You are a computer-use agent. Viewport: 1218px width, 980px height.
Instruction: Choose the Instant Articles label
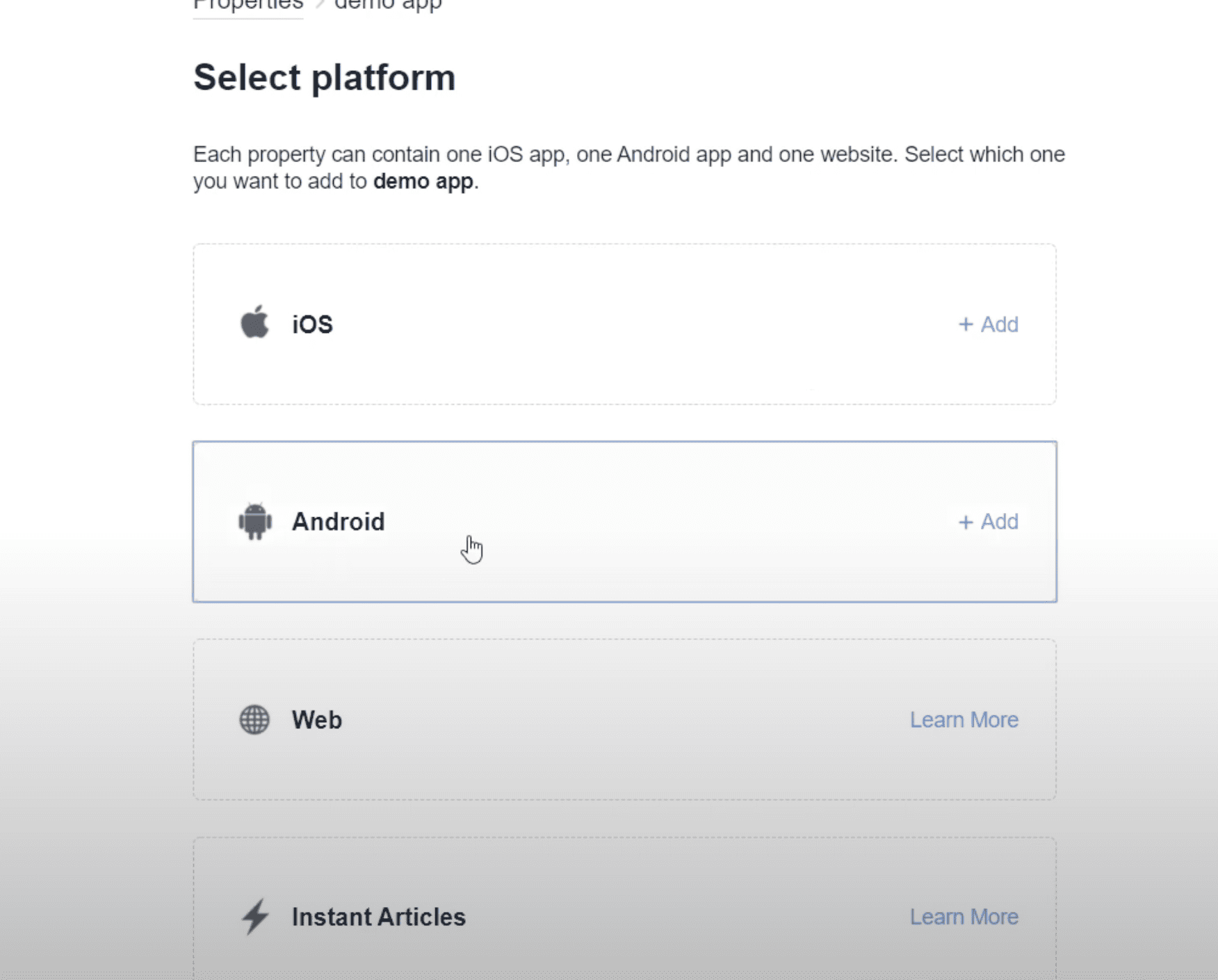(x=378, y=917)
